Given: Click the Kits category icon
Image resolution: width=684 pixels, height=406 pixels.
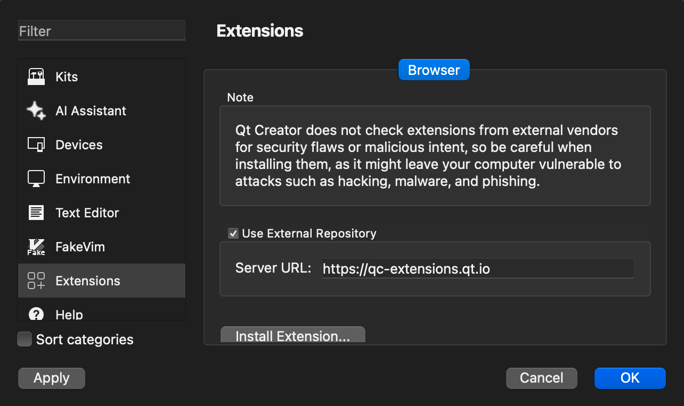Looking at the screenshot, I should coord(36,77).
